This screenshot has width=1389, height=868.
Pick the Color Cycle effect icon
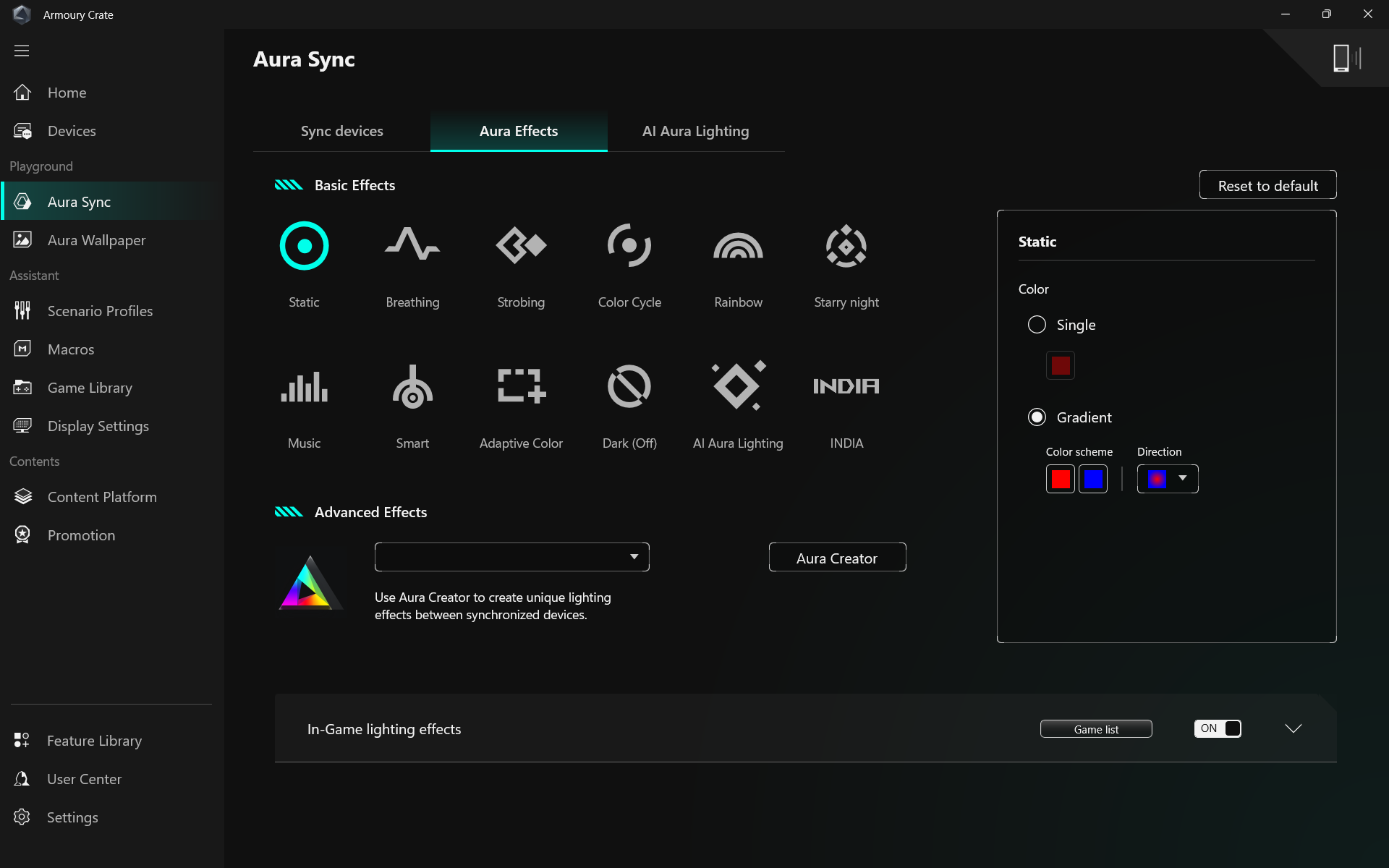point(629,245)
